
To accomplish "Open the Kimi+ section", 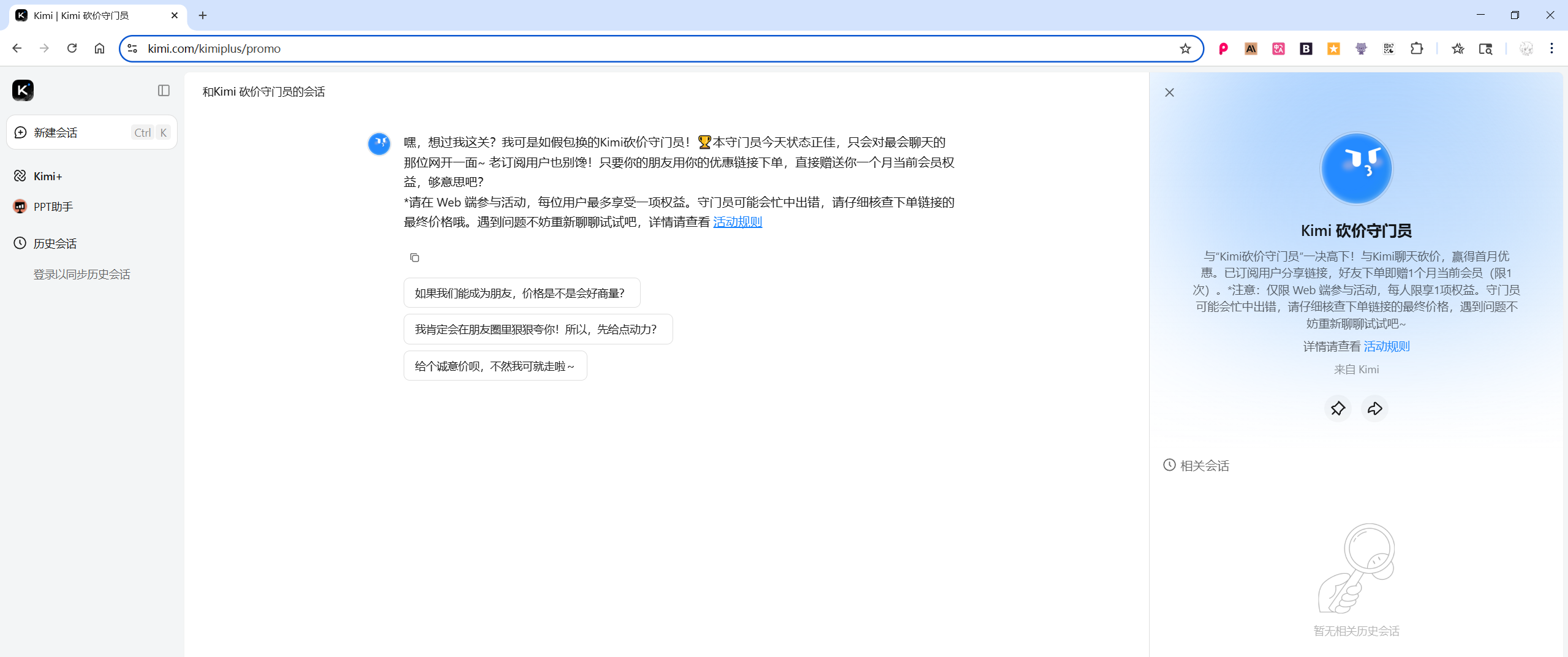I will coord(47,177).
